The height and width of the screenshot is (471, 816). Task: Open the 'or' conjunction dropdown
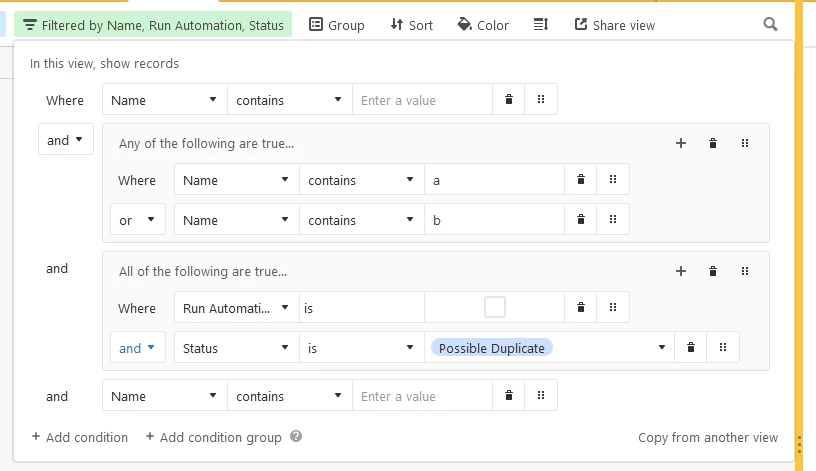(138, 220)
